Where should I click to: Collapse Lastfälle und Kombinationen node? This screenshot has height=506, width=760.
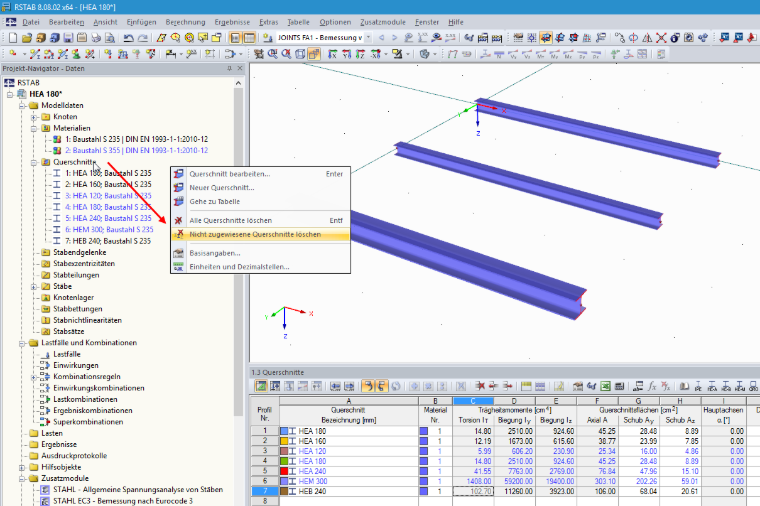pos(22,343)
